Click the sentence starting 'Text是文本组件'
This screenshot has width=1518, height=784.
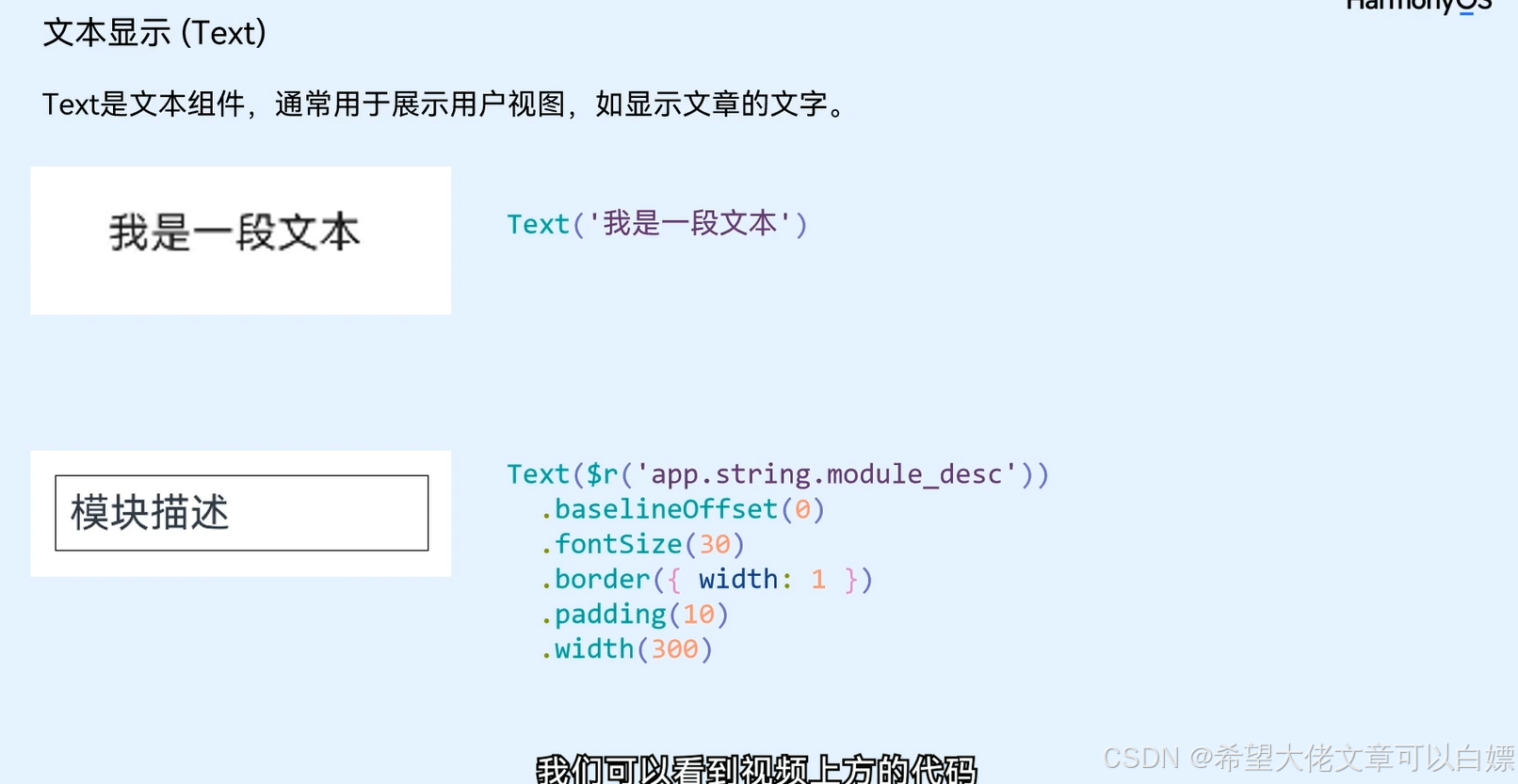click(445, 104)
